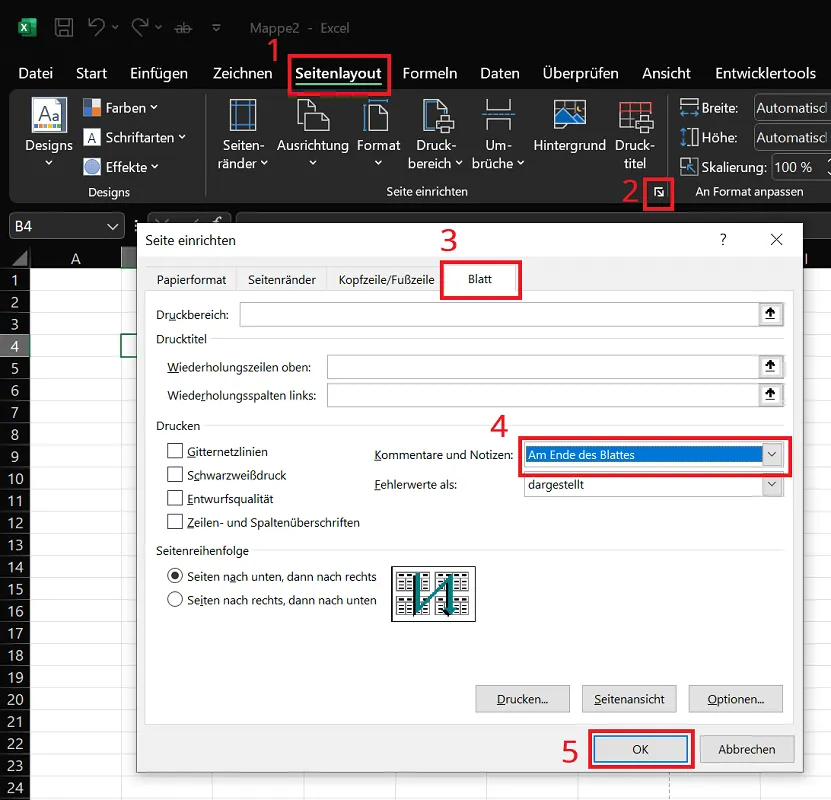Viewport: 831px width, 800px height.
Task: Expand the Fehlerwerte als dropdown
Action: click(771, 485)
